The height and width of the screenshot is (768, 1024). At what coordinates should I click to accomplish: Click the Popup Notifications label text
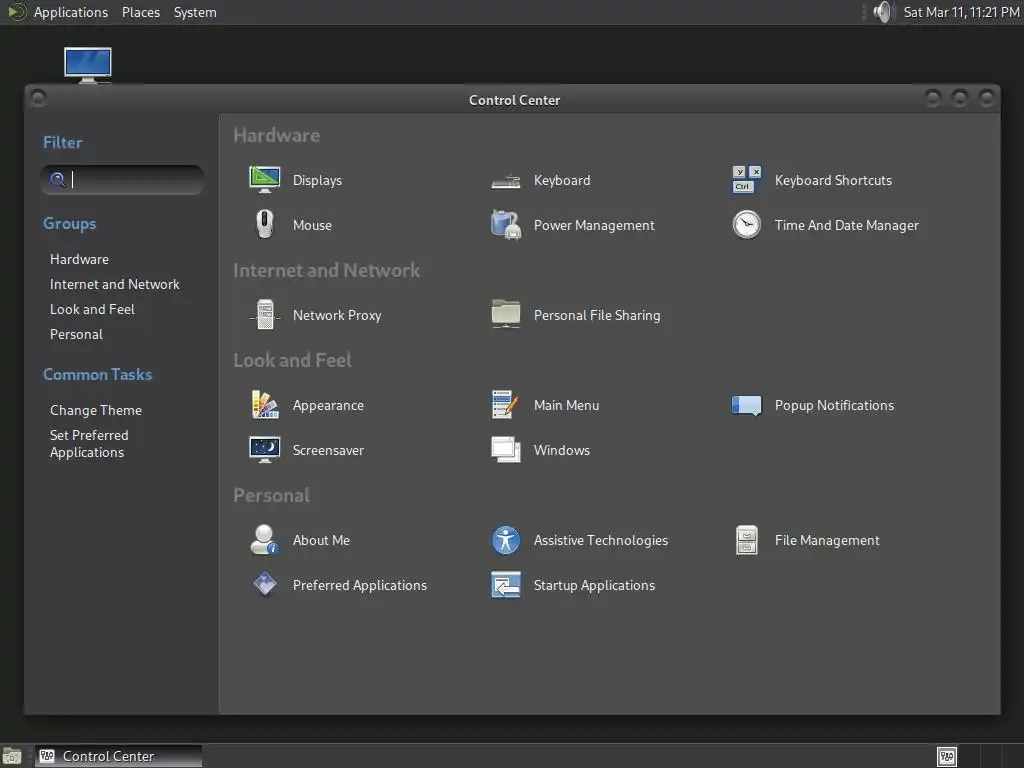[834, 406]
